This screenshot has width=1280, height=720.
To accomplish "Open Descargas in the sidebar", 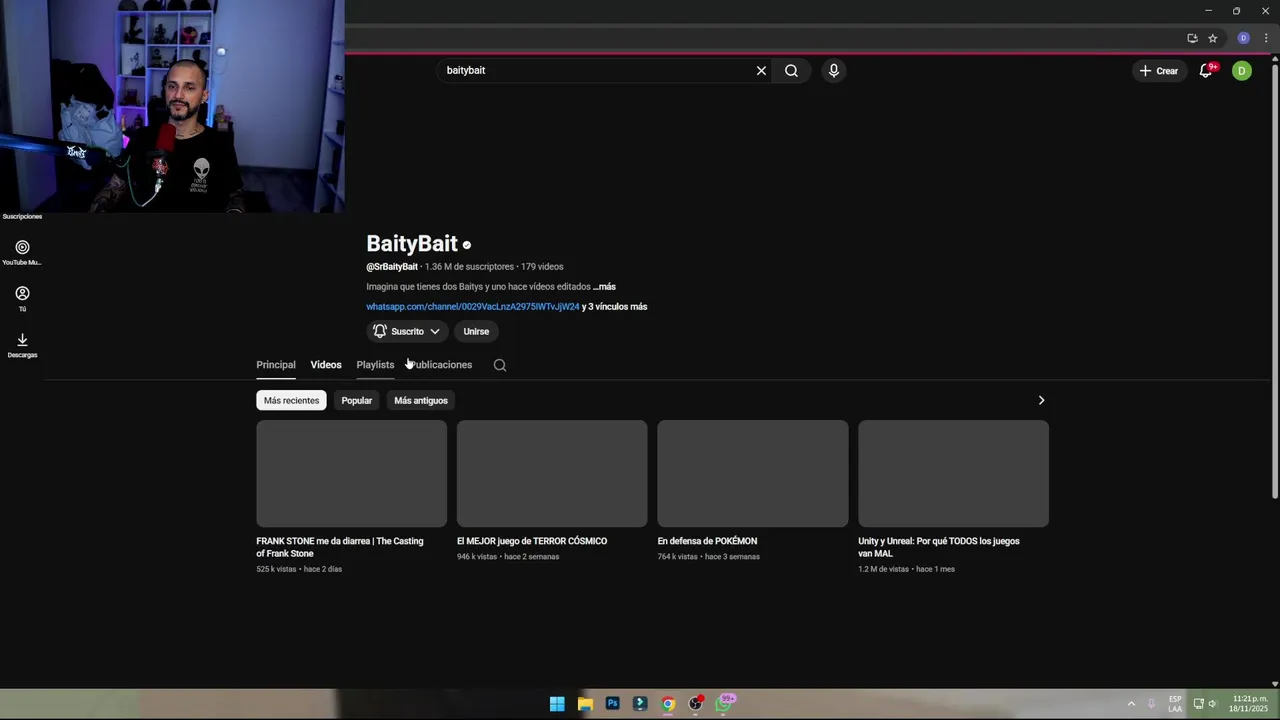I will pyautogui.click(x=22, y=345).
